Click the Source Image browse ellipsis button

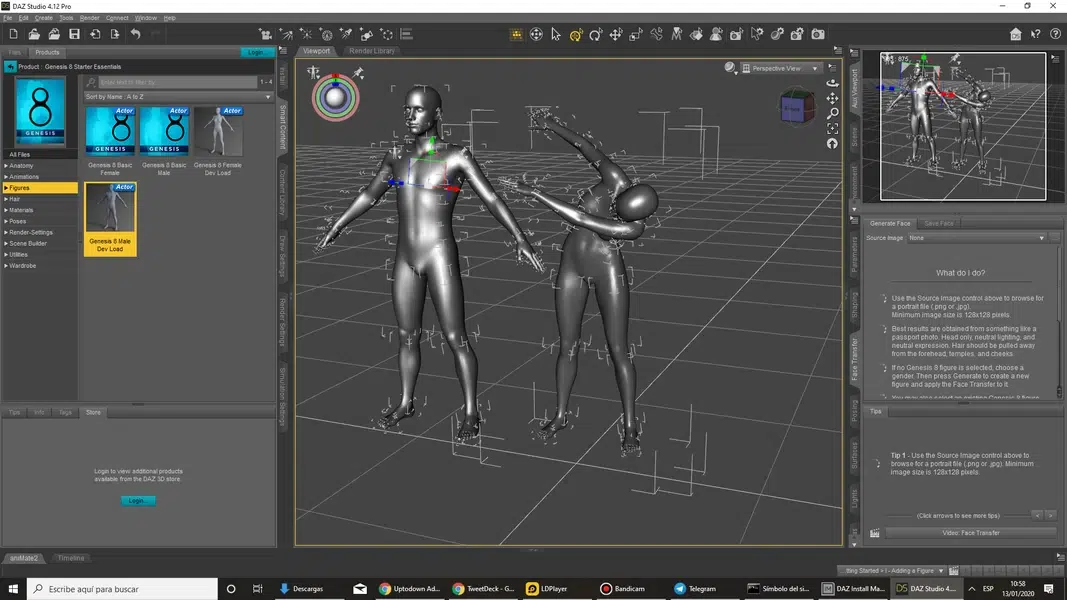[x=1055, y=238]
